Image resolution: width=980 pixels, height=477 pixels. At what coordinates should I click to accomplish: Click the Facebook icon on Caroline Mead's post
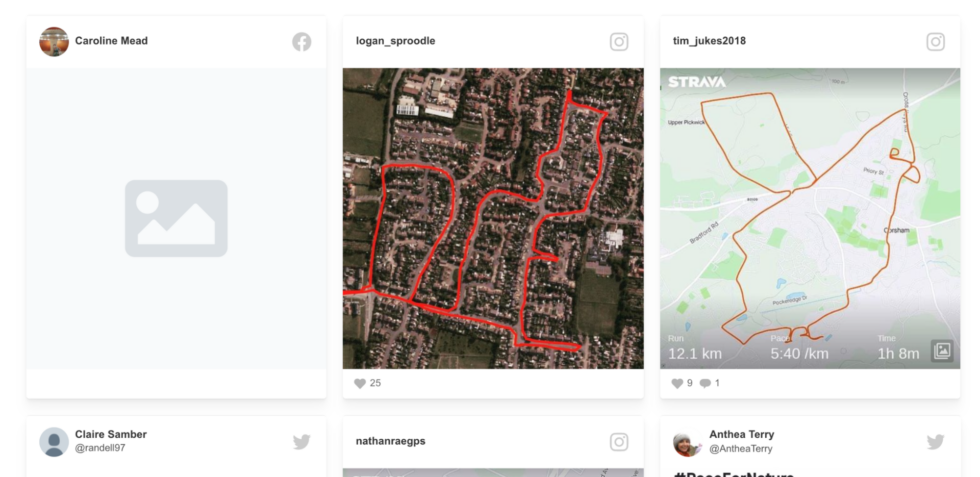tap(302, 42)
